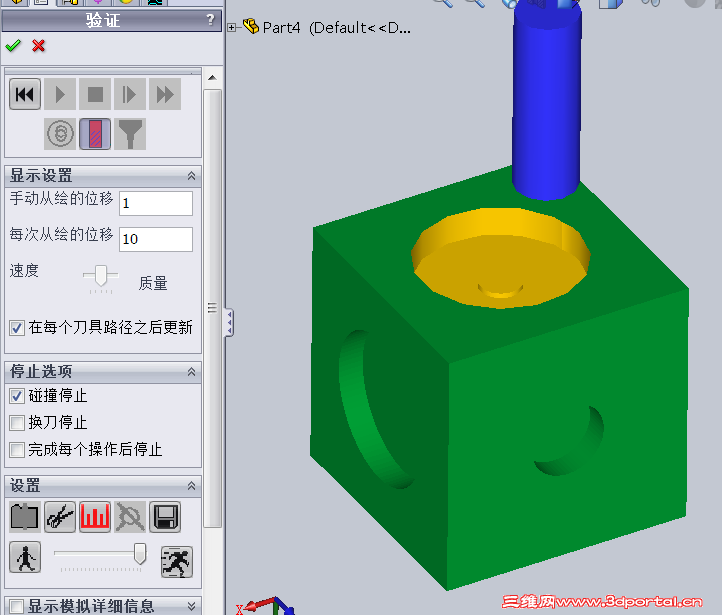Viewport: 722px width, 615px height.
Task: Toggle 在每个刀具路径之后更新 checkbox
Action: [17, 328]
